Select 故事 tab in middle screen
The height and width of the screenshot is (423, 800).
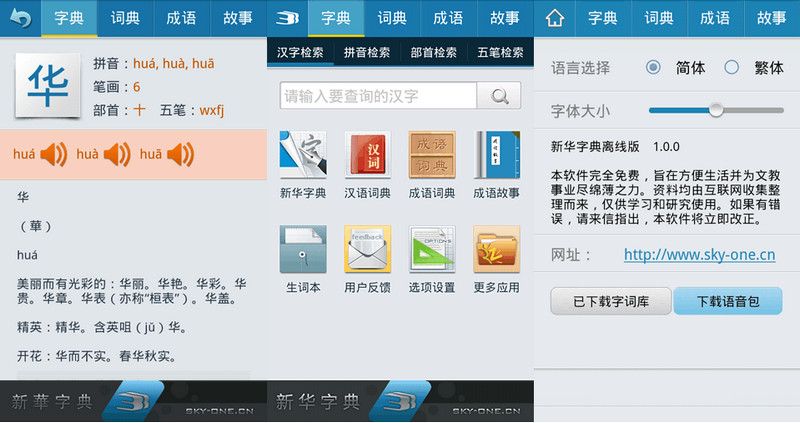tap(505, 18)
